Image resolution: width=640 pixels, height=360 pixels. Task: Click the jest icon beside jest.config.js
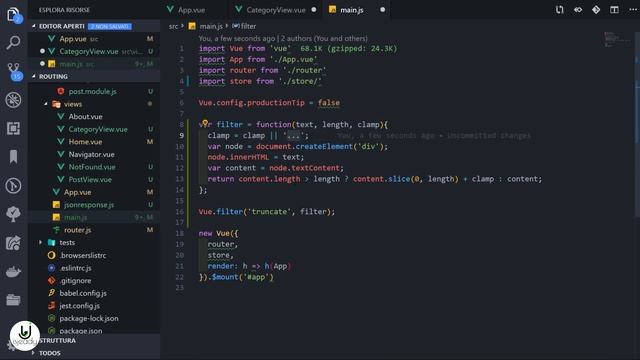51,306
